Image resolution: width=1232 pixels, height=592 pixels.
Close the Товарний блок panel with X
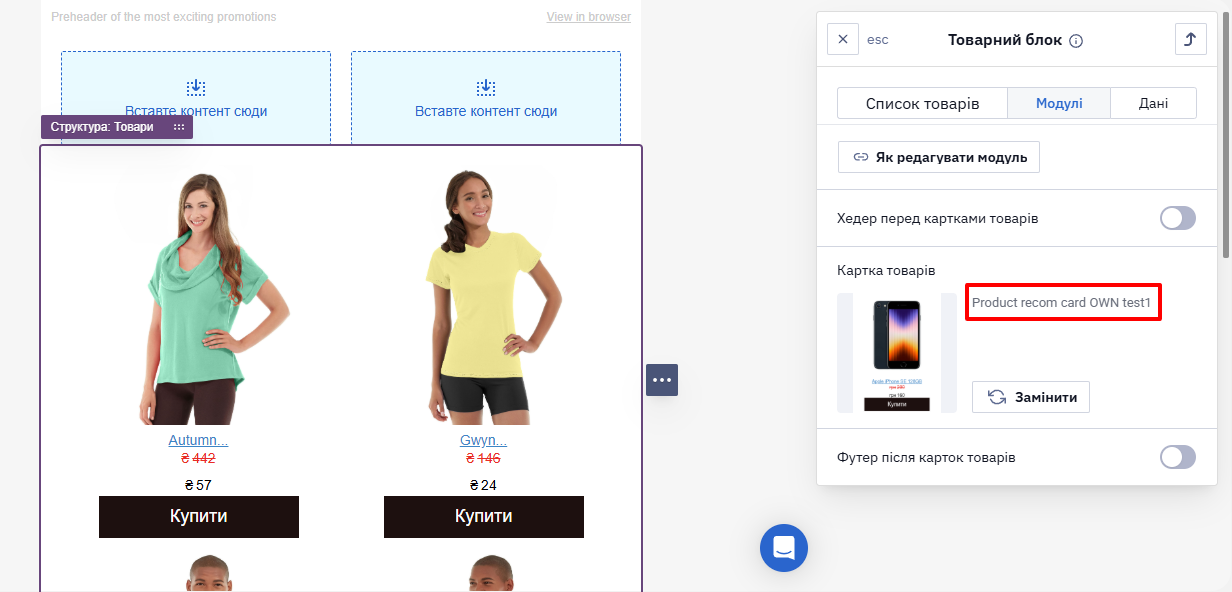(843, 40)
